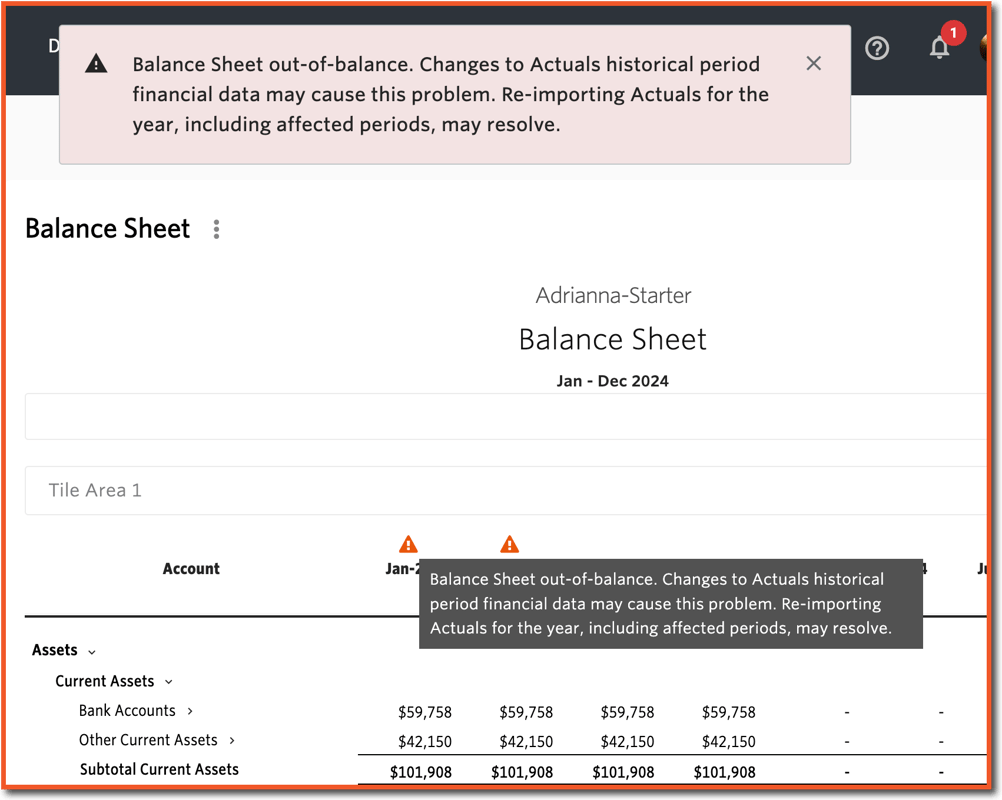Click the warning triangle in the alert banner
1002x800 pixels.
click(x=96, y=63)
